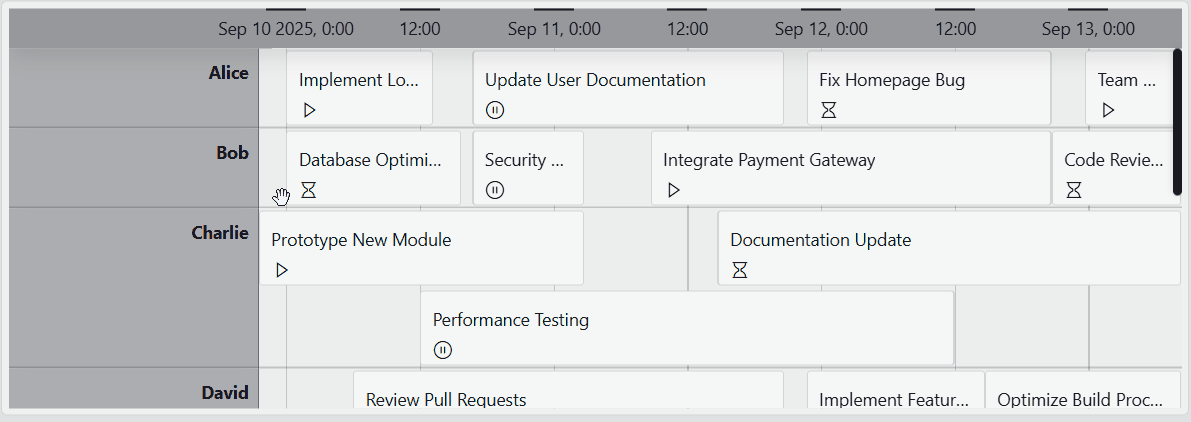Click Sep 12, 0:00 timeline marker
The height and width of the screenshot is (422, 1191).
(x=821, y=29)
